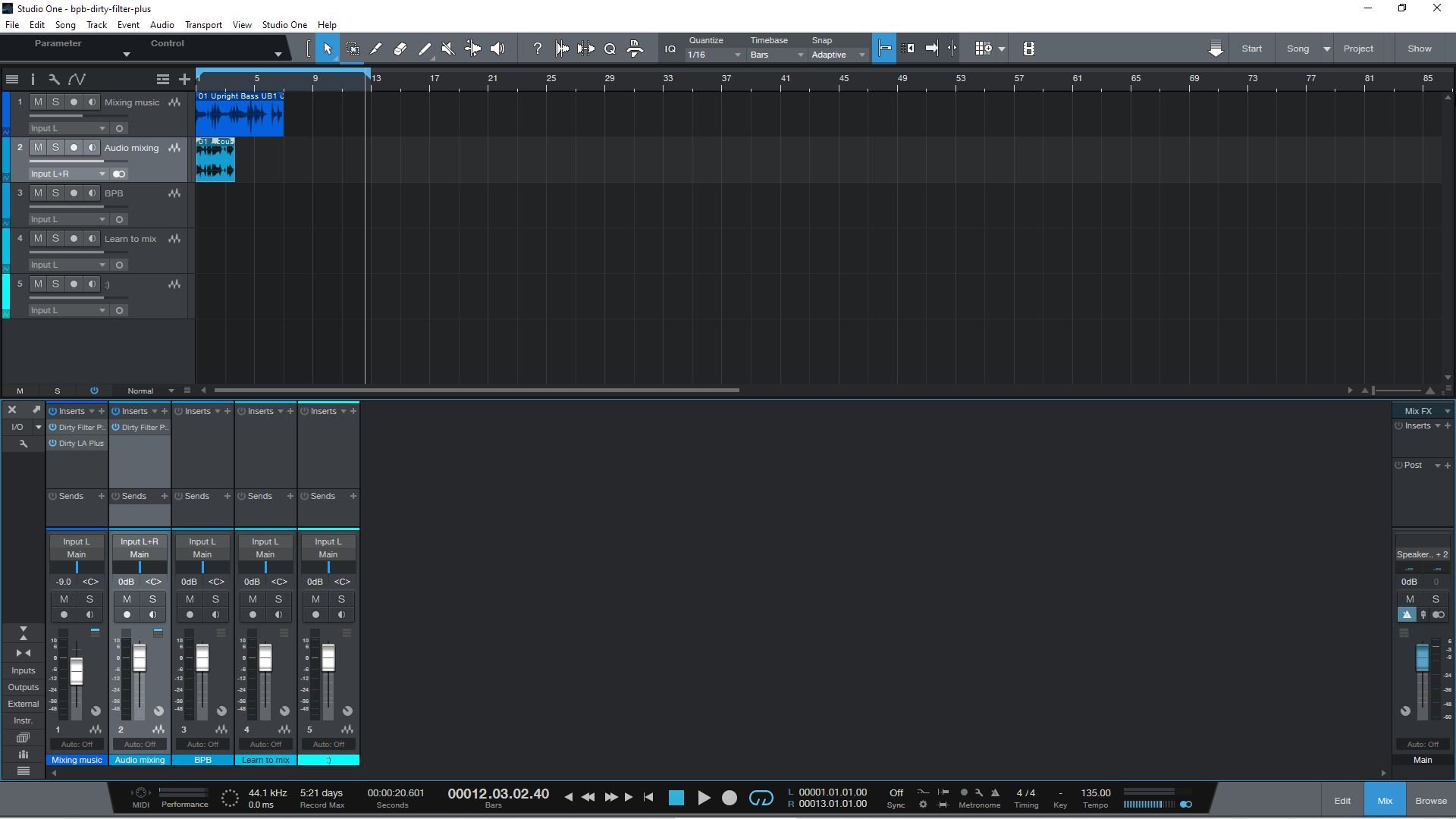
Task: Choose the Listen speaker tool
Action: click(497, 49)
